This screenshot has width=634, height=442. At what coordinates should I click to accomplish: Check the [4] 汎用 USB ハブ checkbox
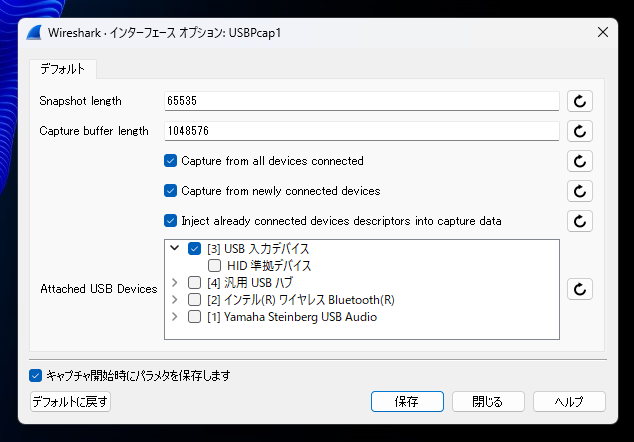coord(194,282)
